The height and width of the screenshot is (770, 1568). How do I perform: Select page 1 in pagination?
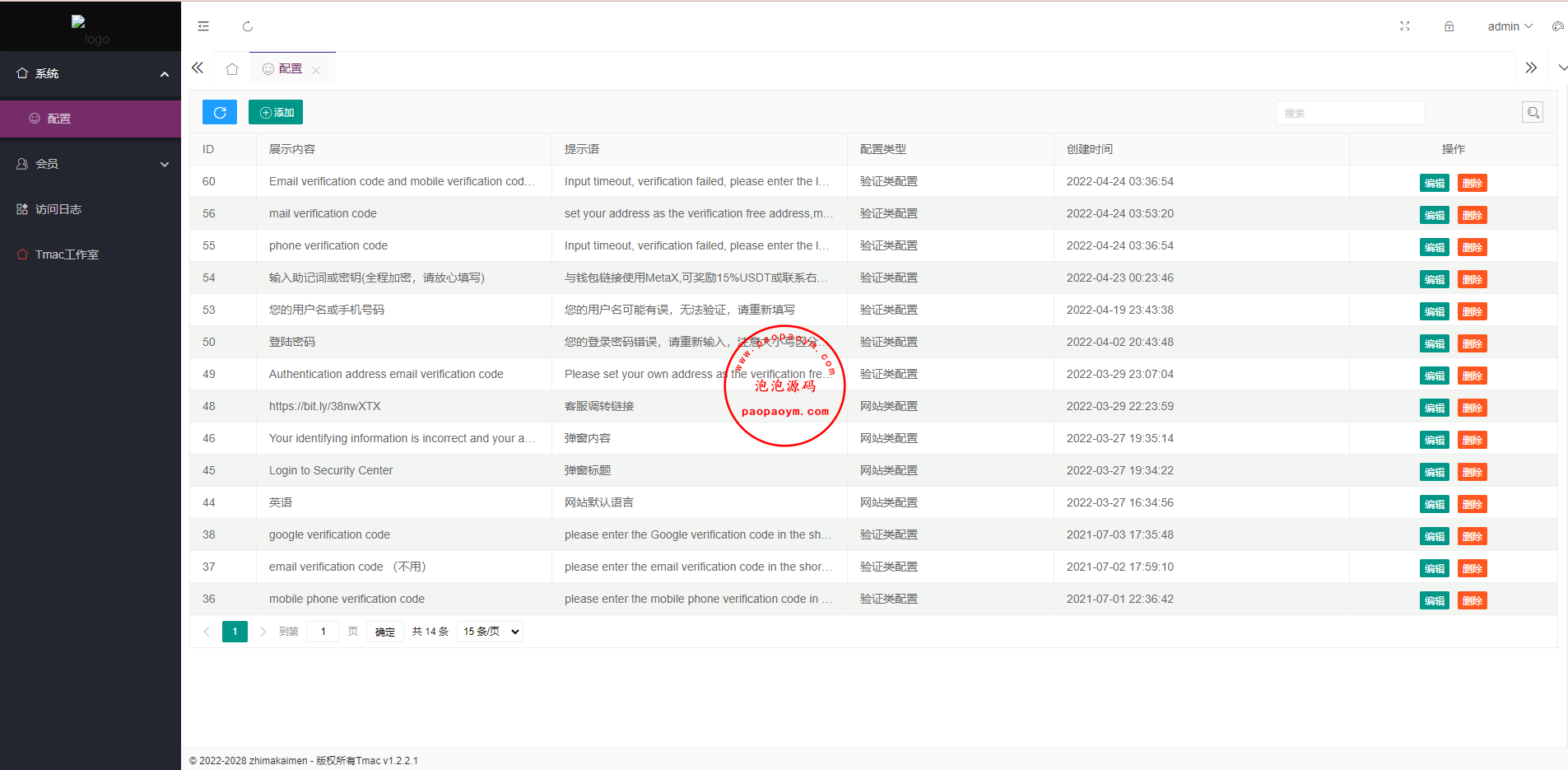coord(235,632)
